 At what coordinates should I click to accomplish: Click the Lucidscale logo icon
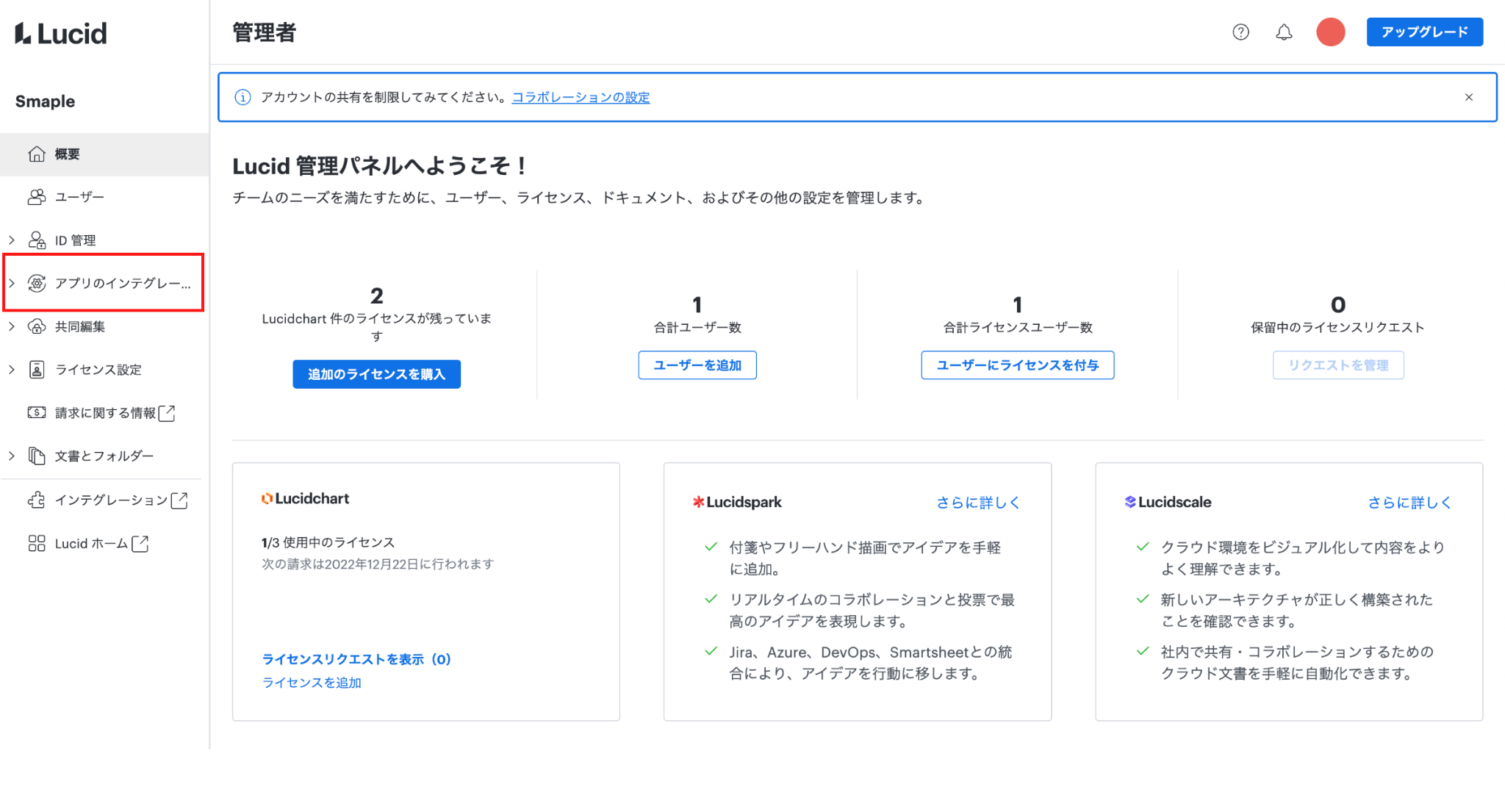click(x=1130, y=502)
